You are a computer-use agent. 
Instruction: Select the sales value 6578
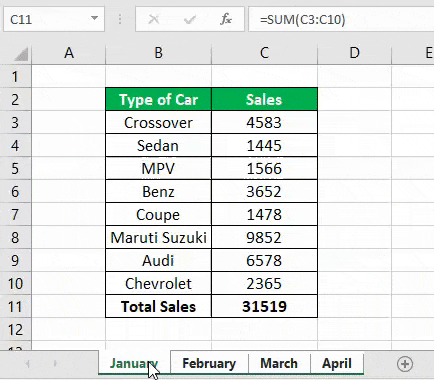click(x=264, y=260)
